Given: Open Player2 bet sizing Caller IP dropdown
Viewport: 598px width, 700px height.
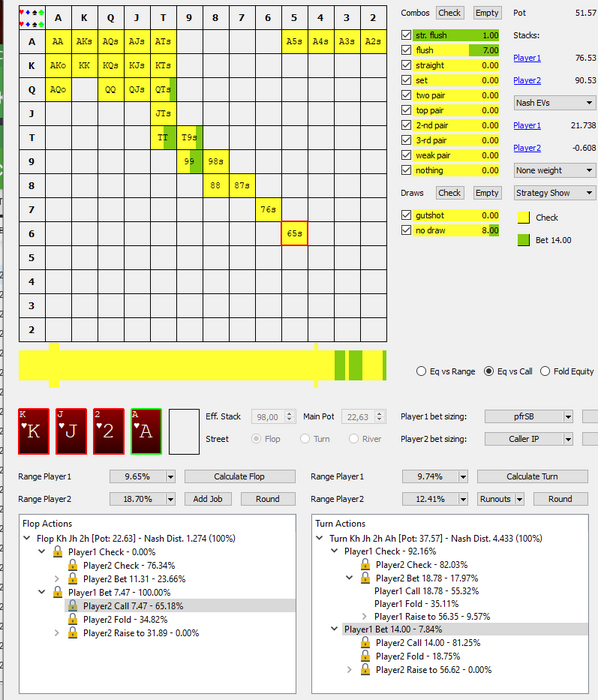Looking at the screenshot, I should pos(529,439).
